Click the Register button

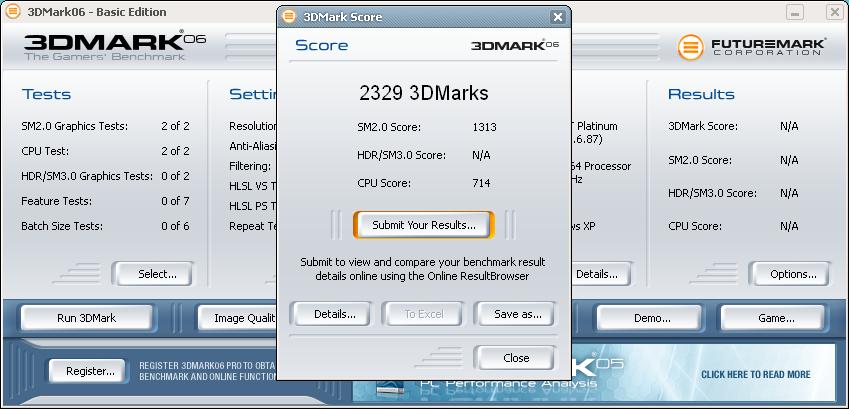pos(87,371)
